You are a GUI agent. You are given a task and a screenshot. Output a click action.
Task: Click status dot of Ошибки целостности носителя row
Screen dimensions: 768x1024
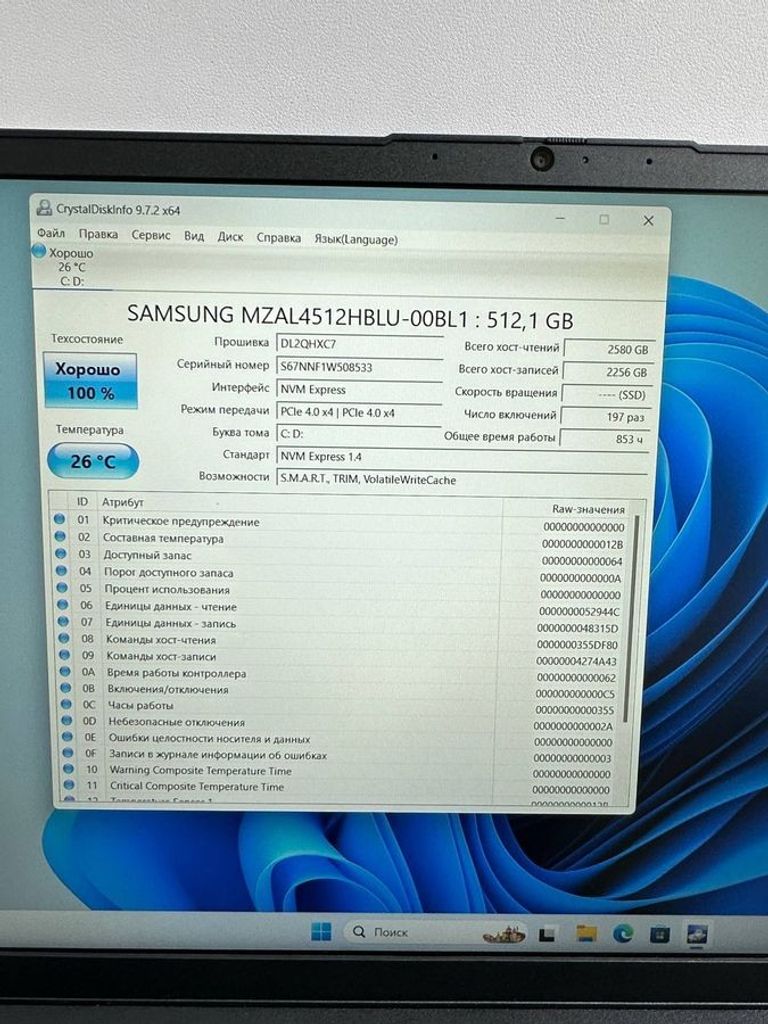pos(67,736)
